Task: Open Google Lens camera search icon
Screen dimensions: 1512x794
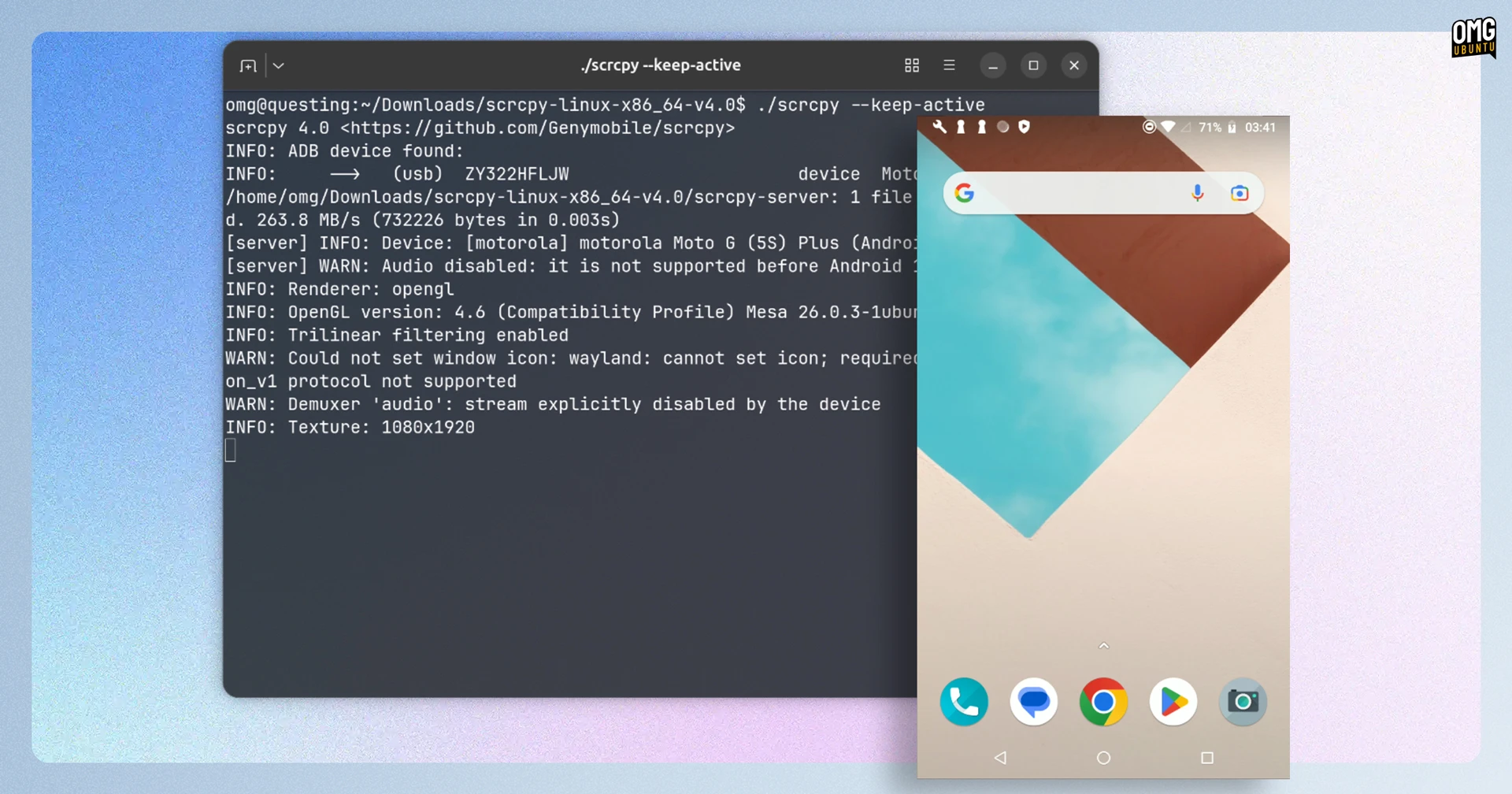Action: pos(1240,193)
